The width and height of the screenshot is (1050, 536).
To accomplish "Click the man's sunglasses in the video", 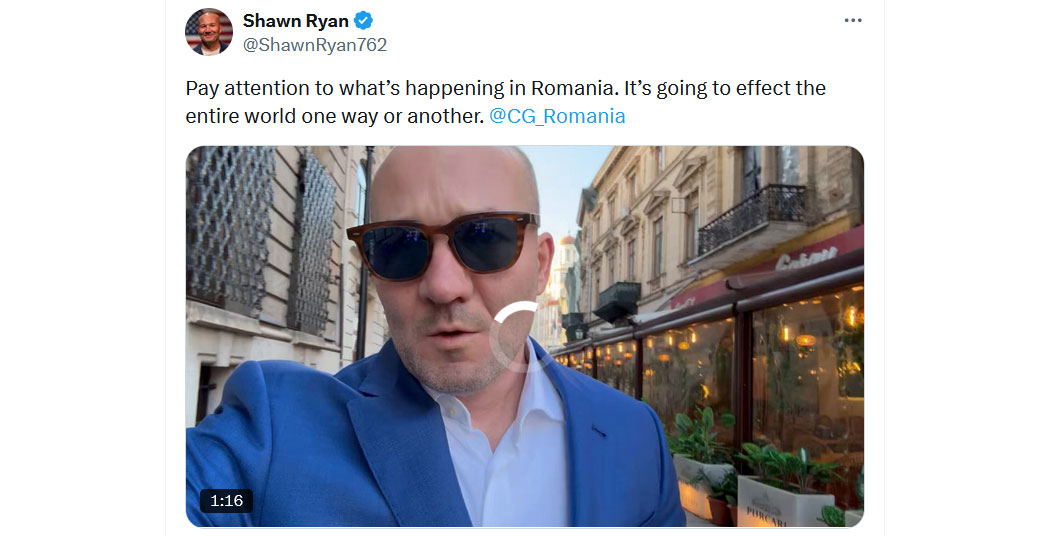I will click(x=443, y=245).
